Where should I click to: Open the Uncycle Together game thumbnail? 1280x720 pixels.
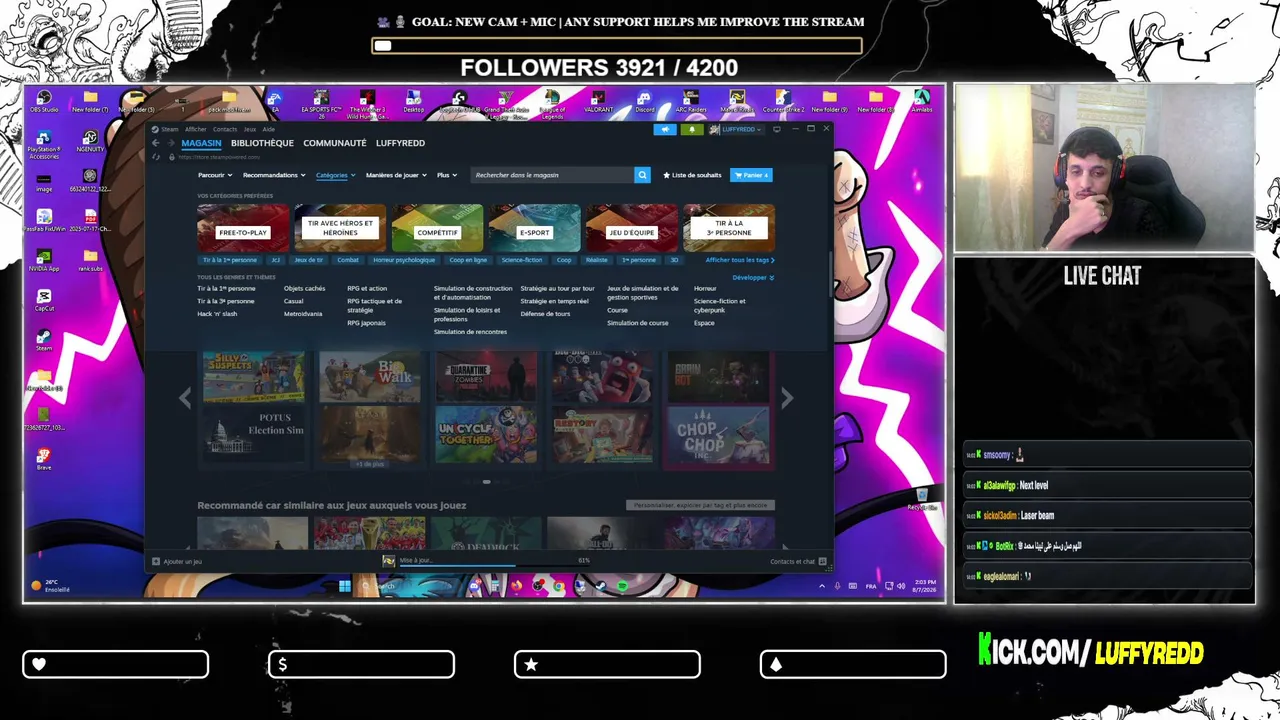[x=486, y=436]
